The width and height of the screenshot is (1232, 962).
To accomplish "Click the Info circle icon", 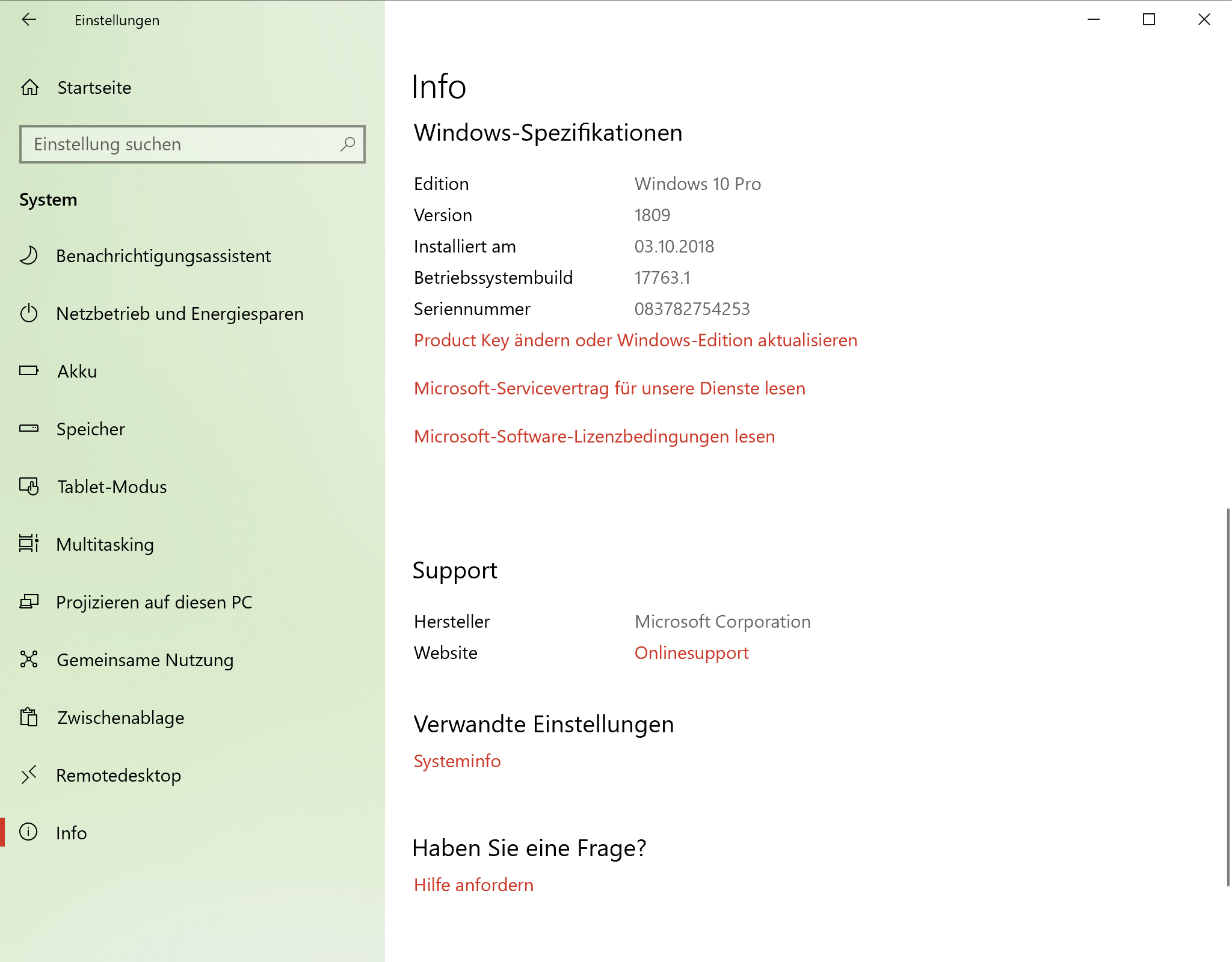I will [29, 832].
